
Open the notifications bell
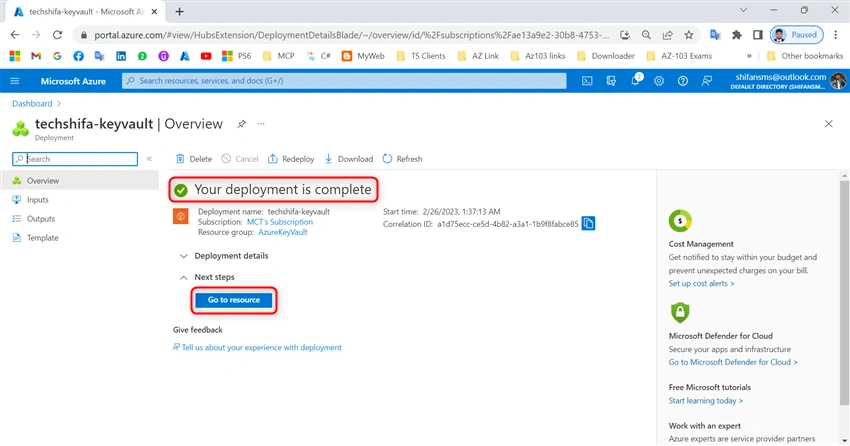635,81
